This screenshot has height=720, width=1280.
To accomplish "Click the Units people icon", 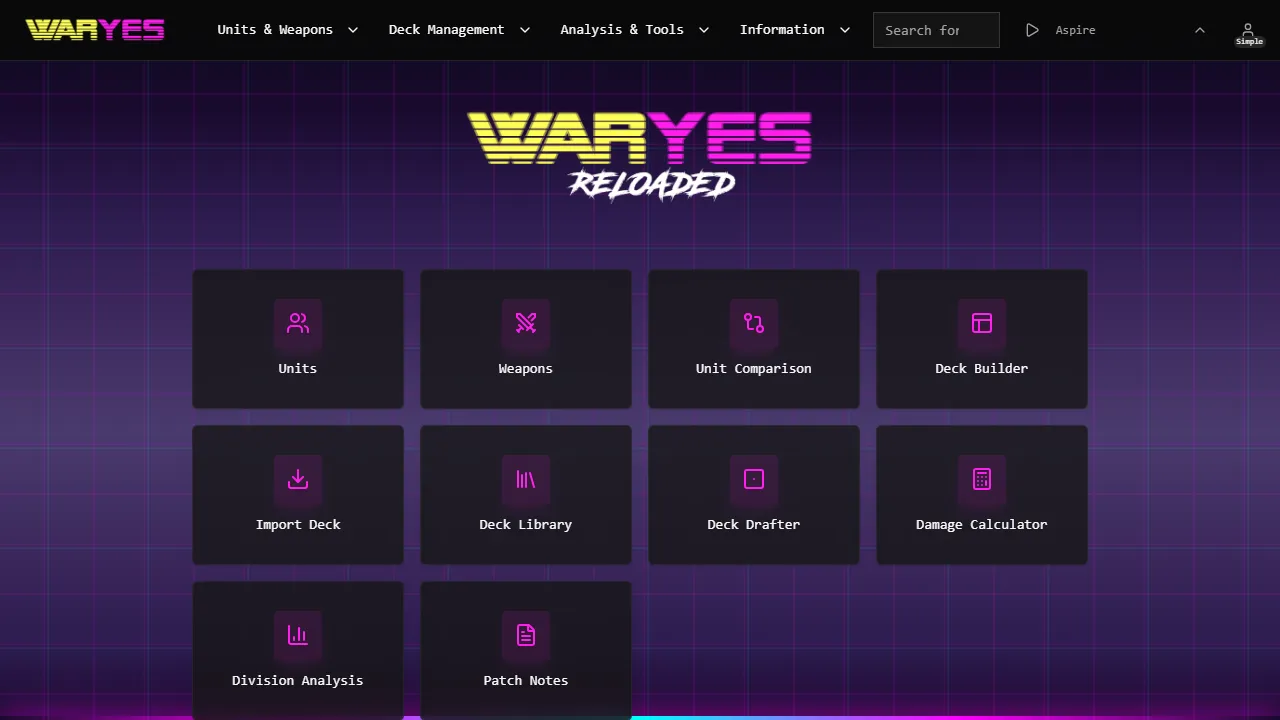I will pos(298,323).
